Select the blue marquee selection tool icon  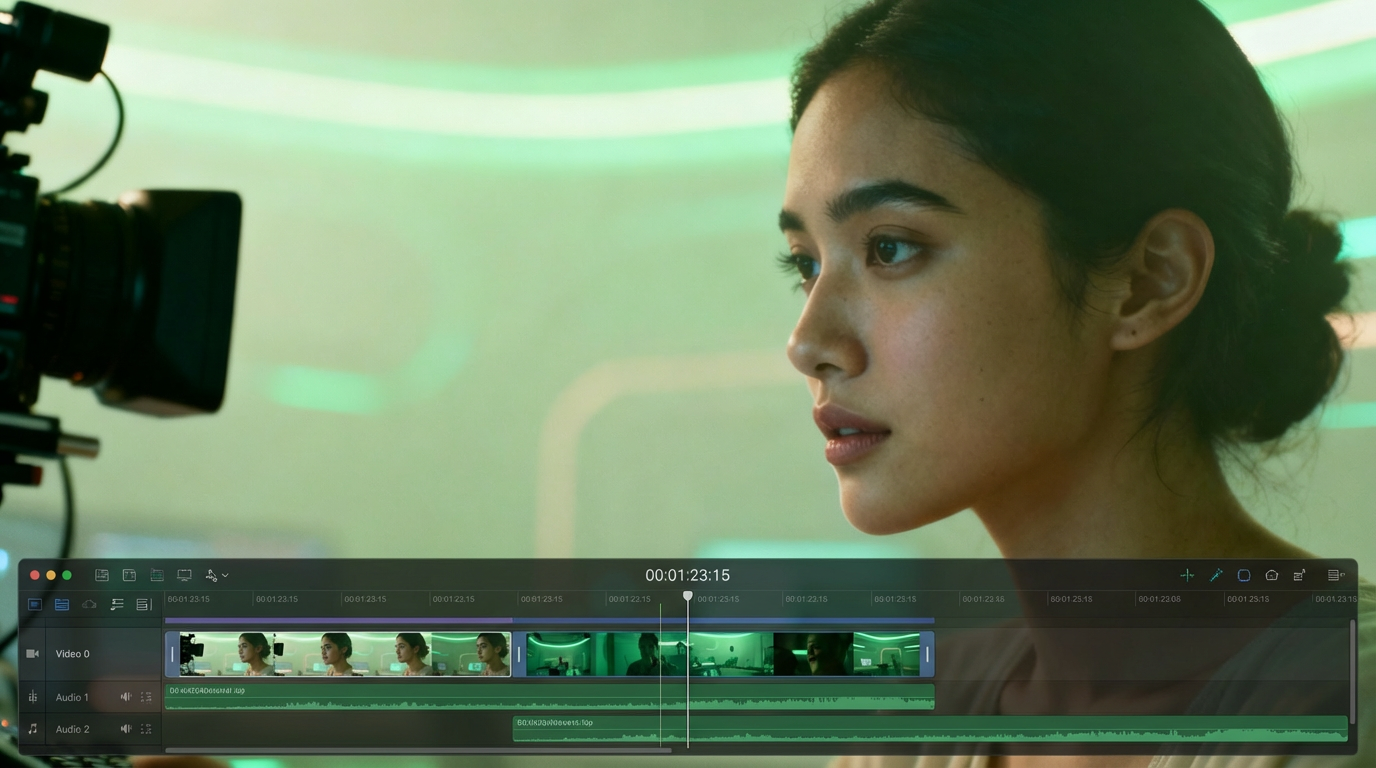pyautogui.click(x=1244, y=575)
